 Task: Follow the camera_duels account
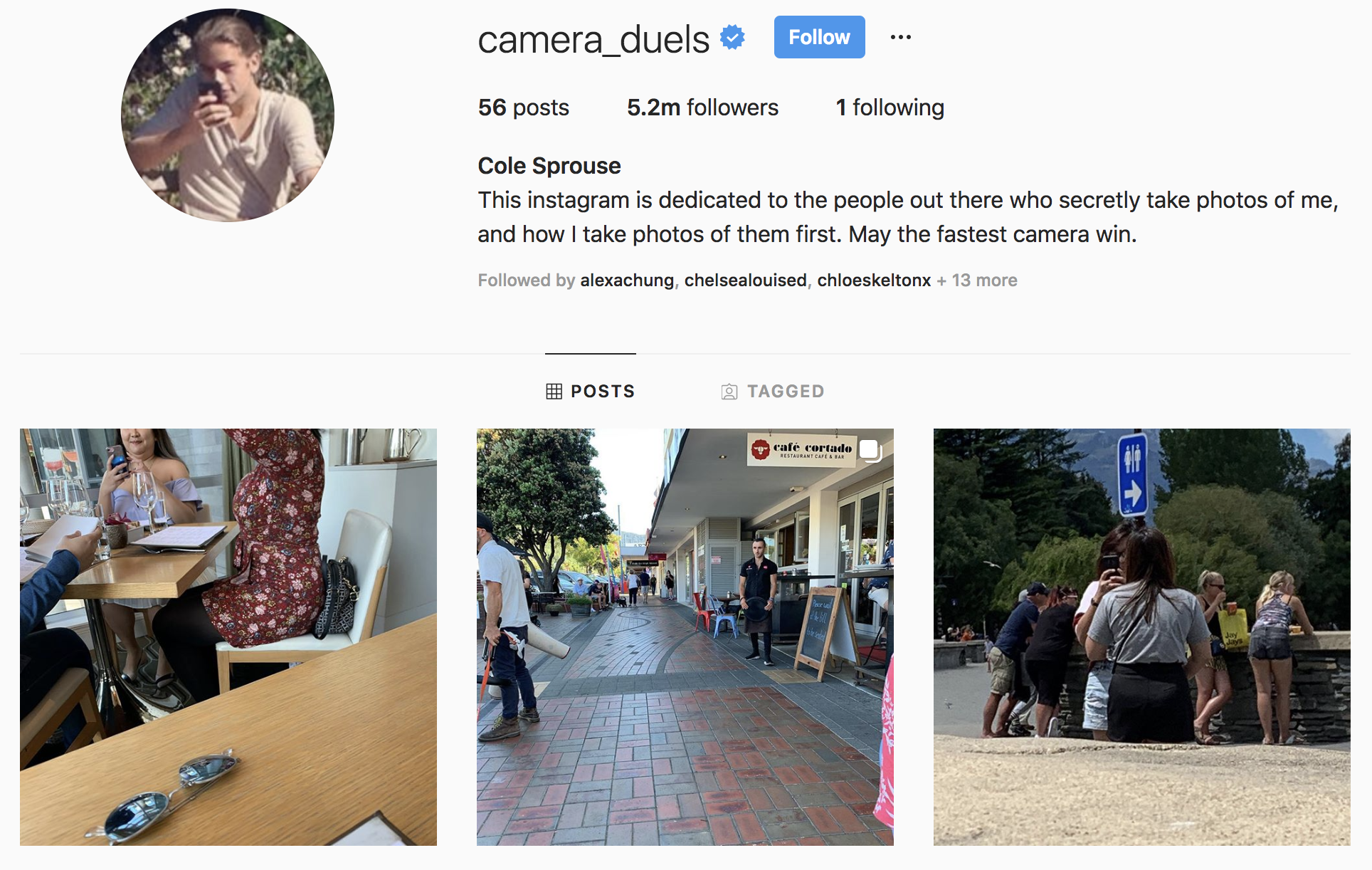(x=819, y=37)
